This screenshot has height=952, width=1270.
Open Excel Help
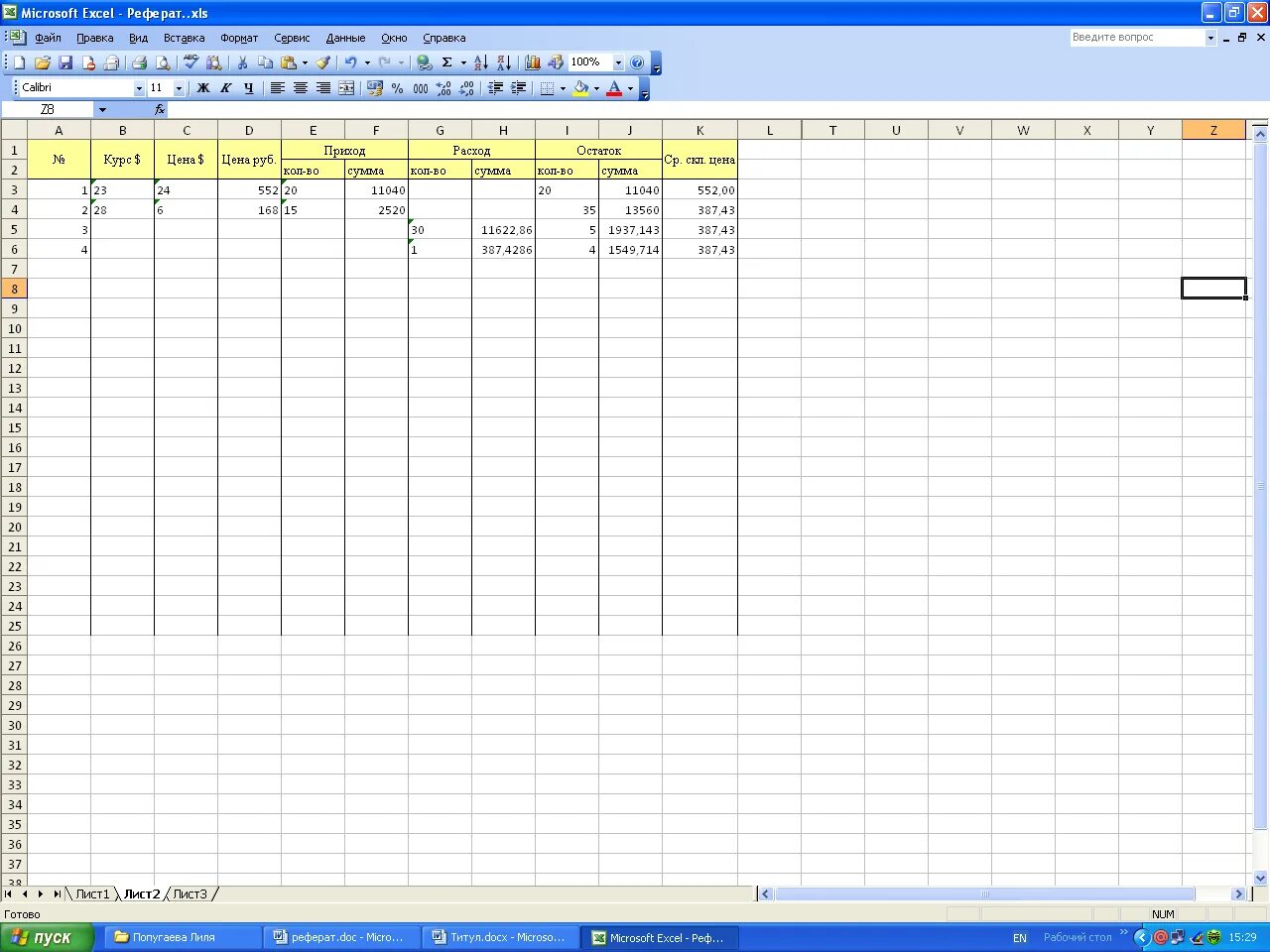[637, 62]
